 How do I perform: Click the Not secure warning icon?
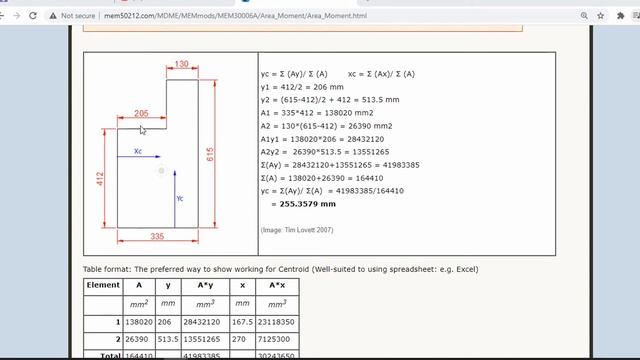click(x=53, y=16)
